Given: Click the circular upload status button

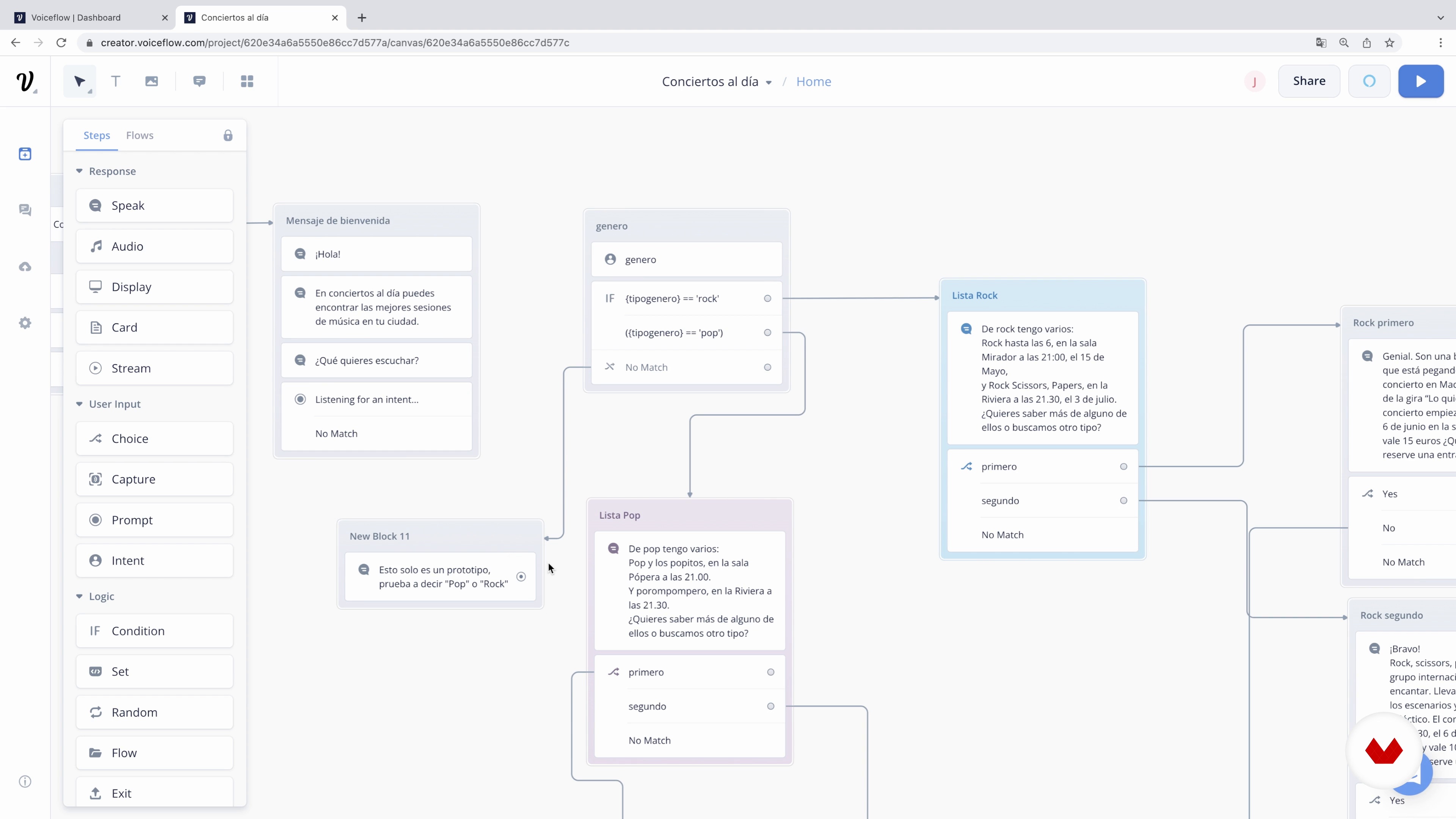Looking at the screenshot, I should [x=1369, y=82].
